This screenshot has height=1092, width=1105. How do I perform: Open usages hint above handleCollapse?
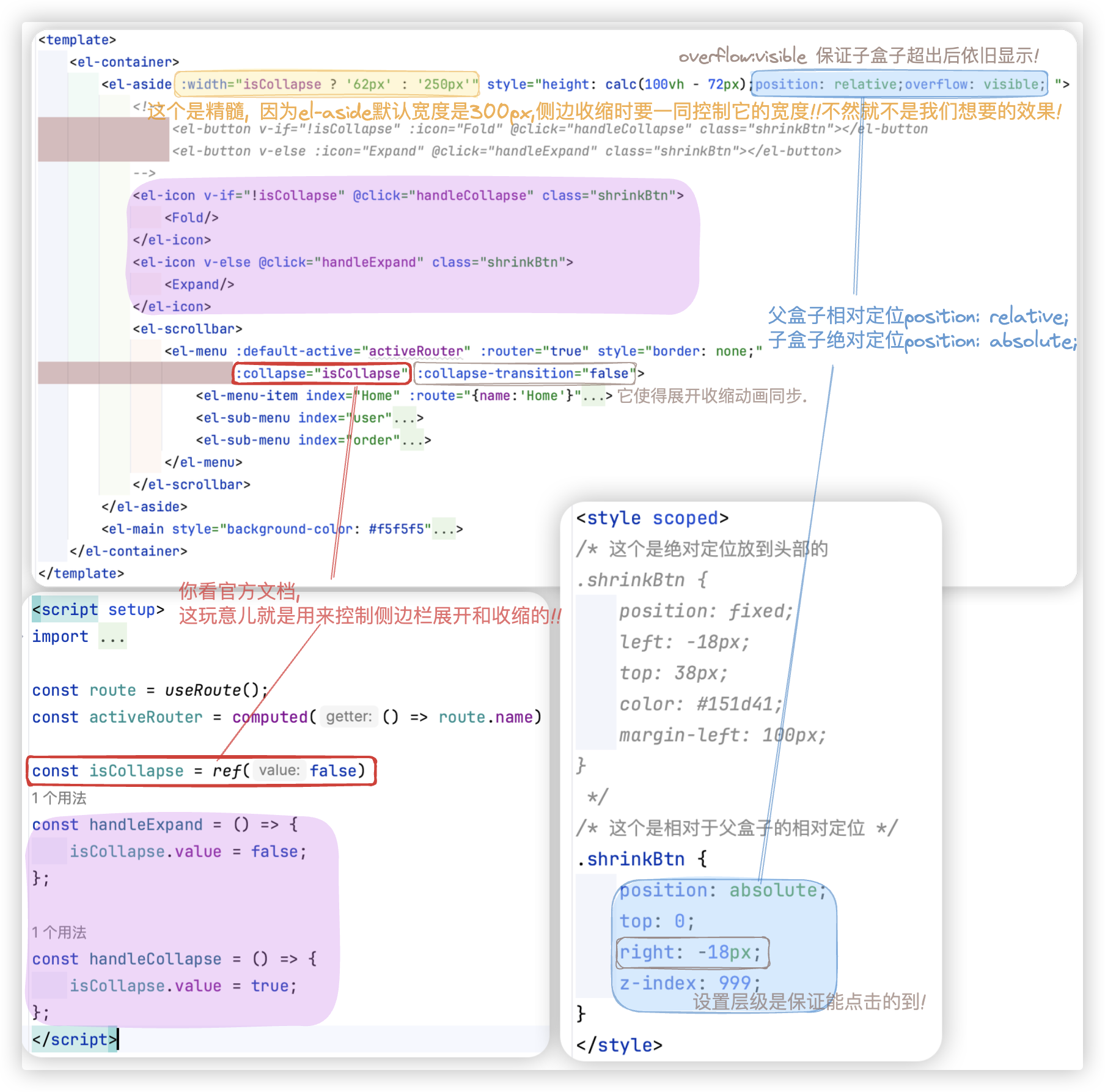pyautogui.click(x=59, y=932)
